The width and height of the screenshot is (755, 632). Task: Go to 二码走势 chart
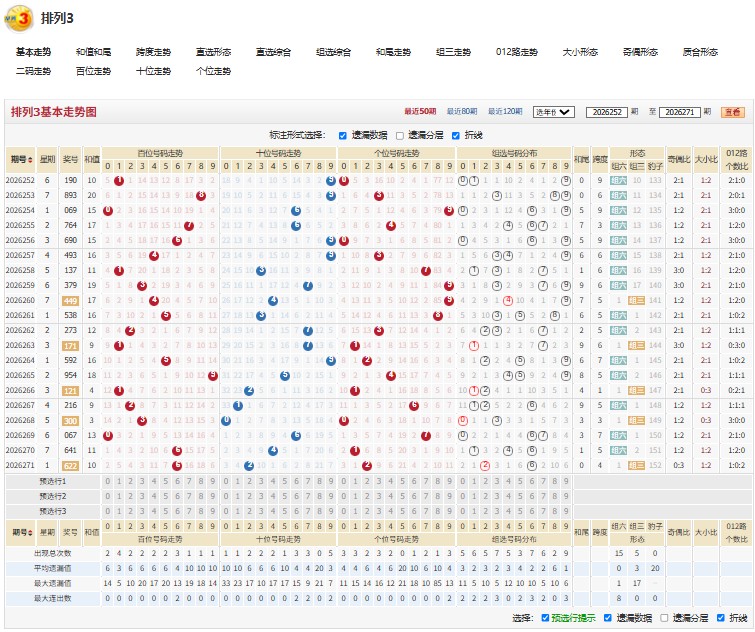pyautogui.click(x=33, y=71)
